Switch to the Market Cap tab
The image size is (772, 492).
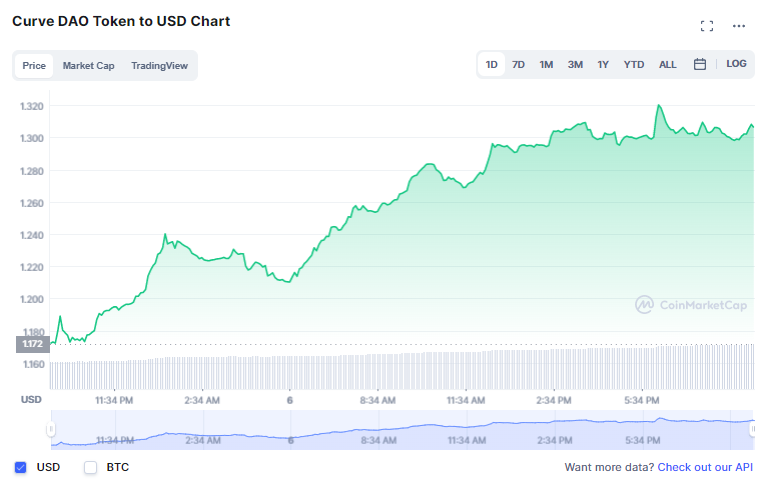89,66
